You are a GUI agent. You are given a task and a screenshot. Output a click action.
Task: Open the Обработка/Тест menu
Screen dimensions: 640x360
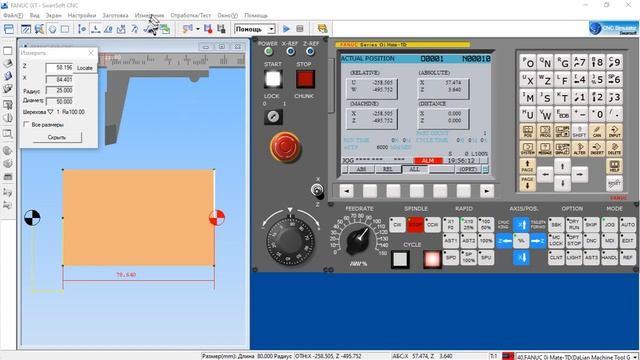point(191,16)
